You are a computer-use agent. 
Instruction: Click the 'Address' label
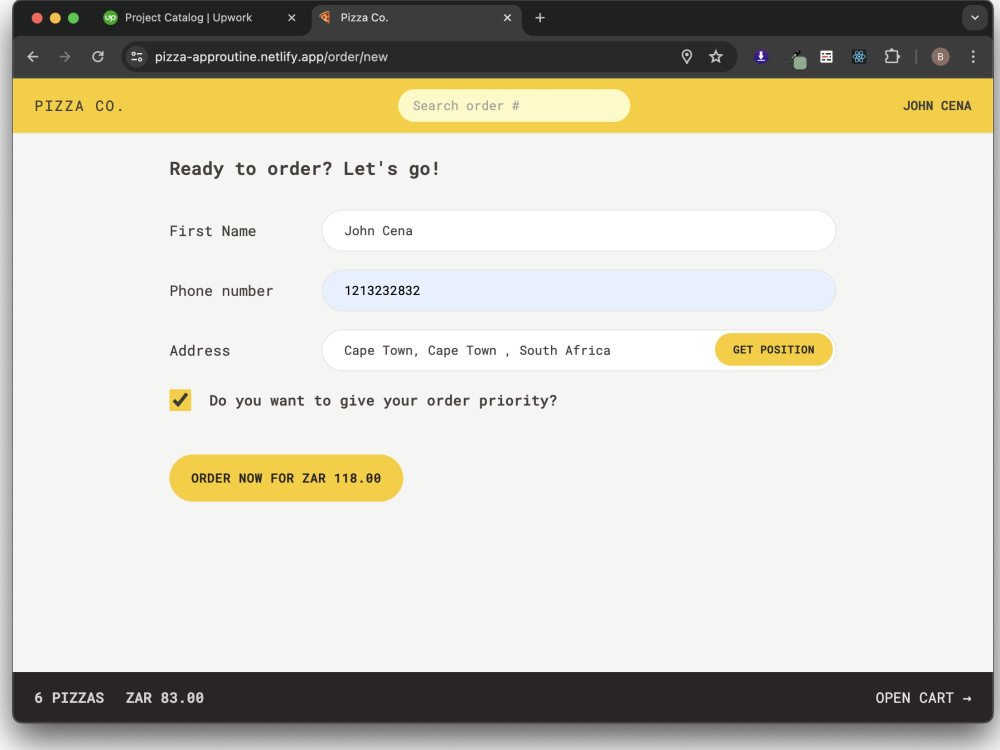(x=200, y=350)
